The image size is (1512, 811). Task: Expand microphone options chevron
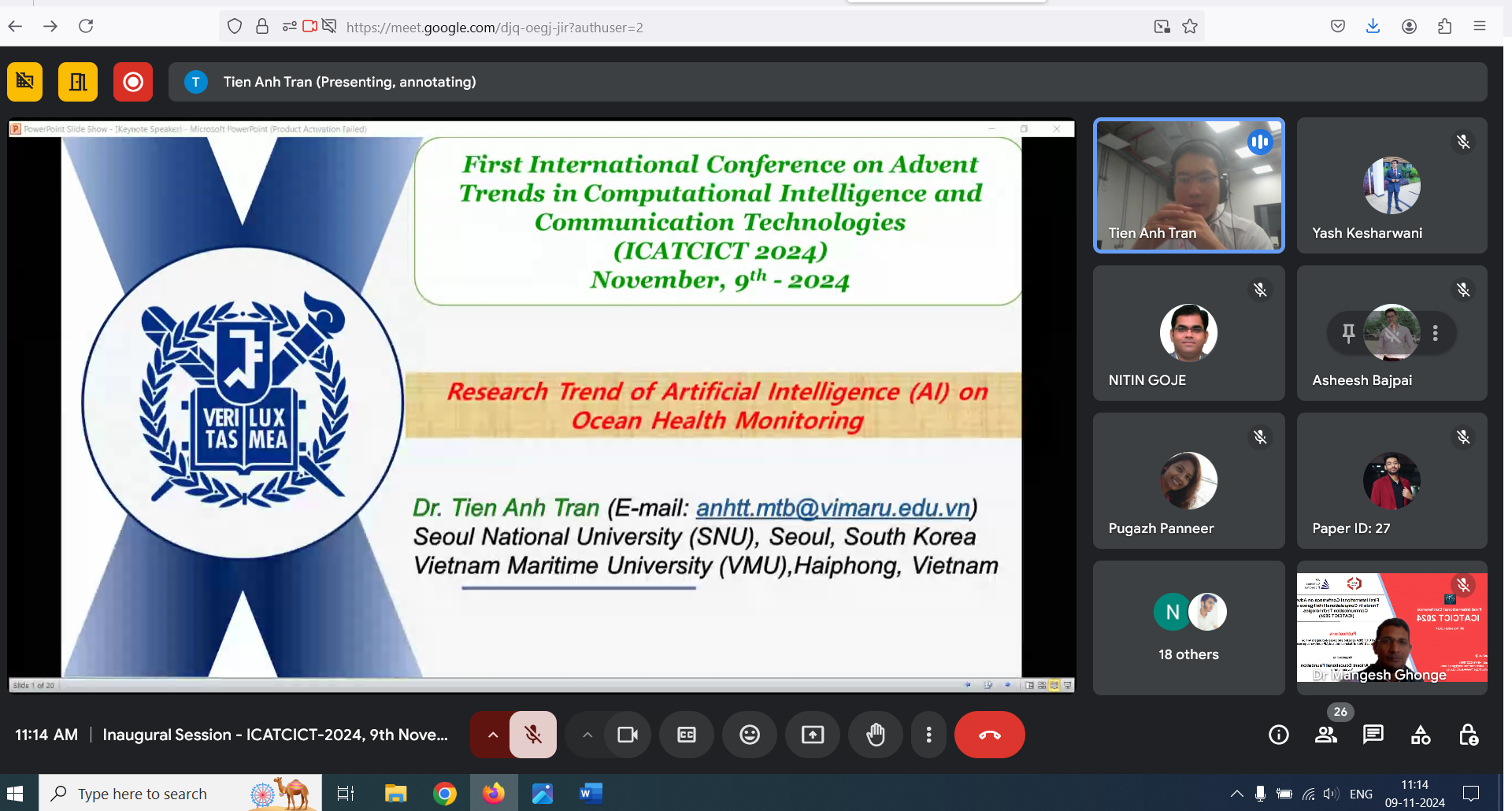click(x=492, y=734)
